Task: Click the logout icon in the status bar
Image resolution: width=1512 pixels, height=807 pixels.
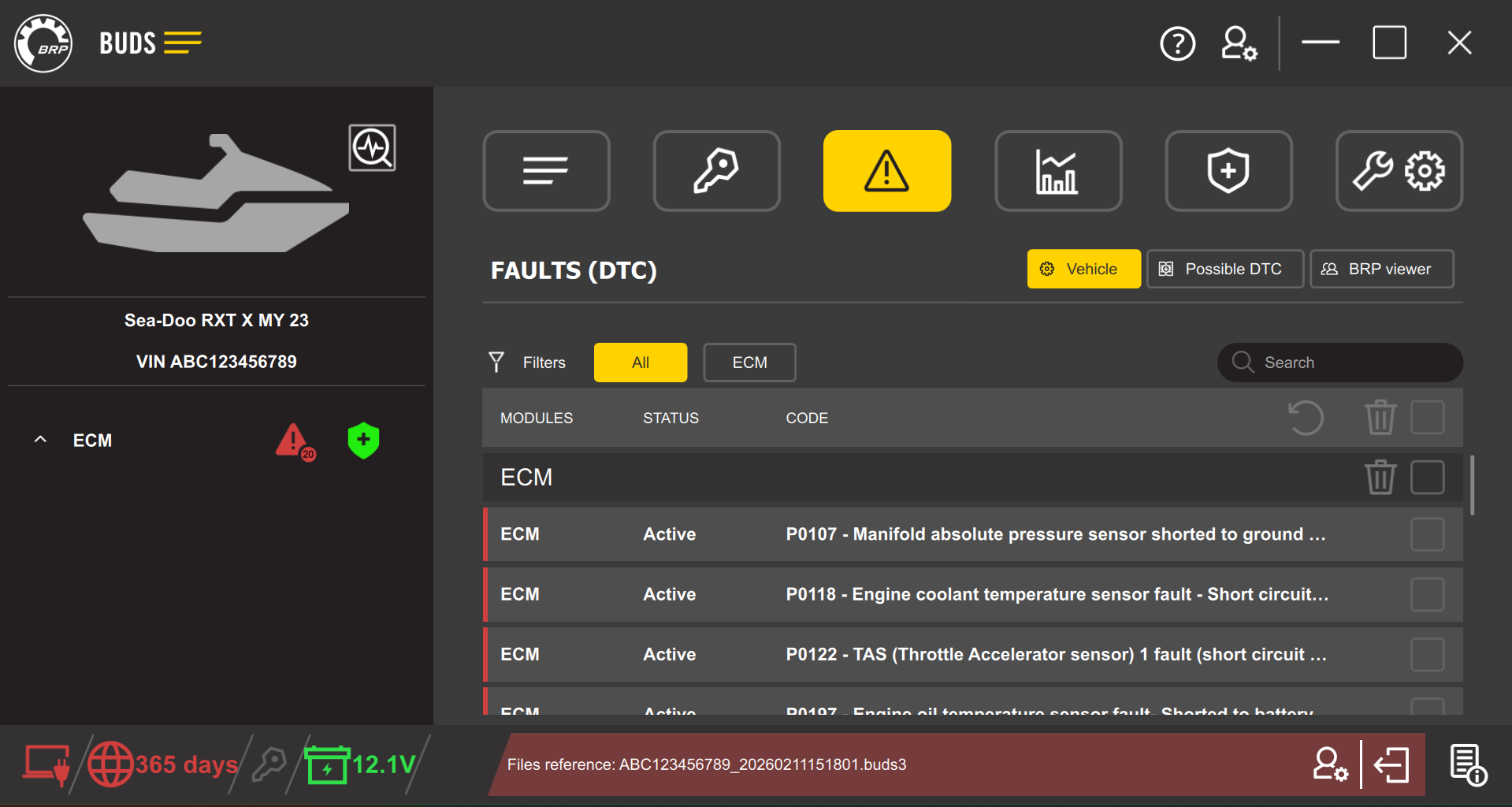Action: pos(1391,764)
